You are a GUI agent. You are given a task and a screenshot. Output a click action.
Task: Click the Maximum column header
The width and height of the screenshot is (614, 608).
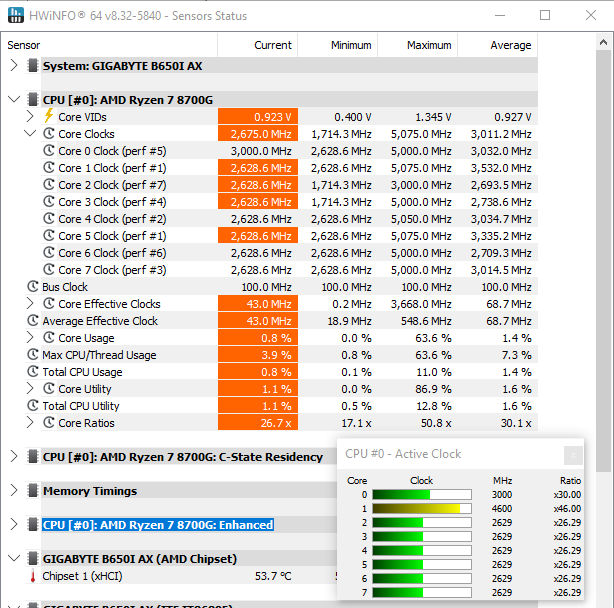[418, 45]
